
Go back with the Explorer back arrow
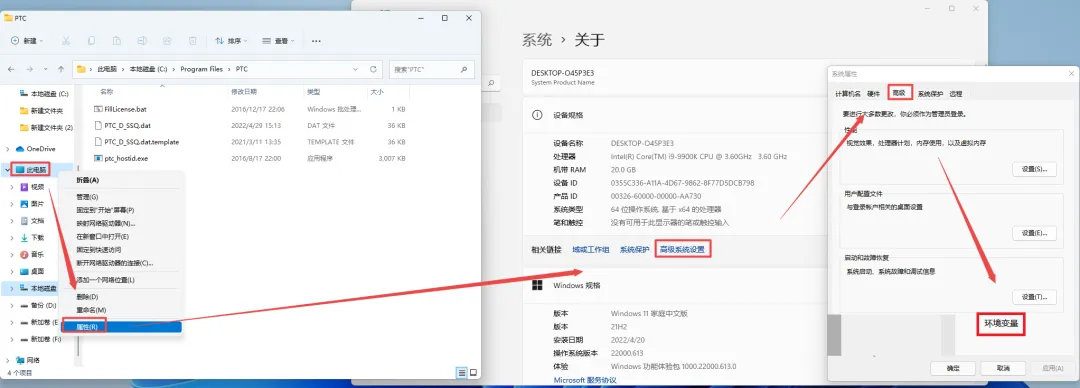click(12, 69)
